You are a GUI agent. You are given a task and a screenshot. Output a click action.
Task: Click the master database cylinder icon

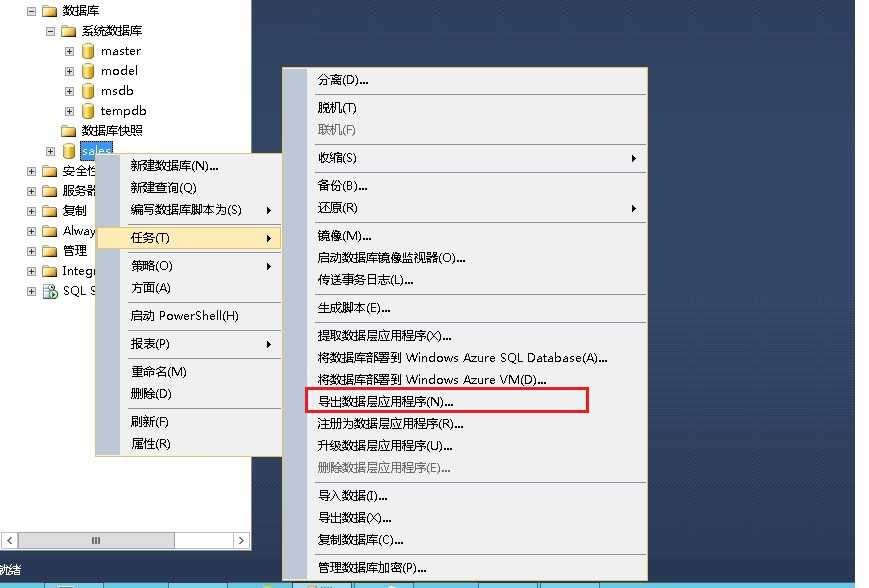click(x=88, y=51)
